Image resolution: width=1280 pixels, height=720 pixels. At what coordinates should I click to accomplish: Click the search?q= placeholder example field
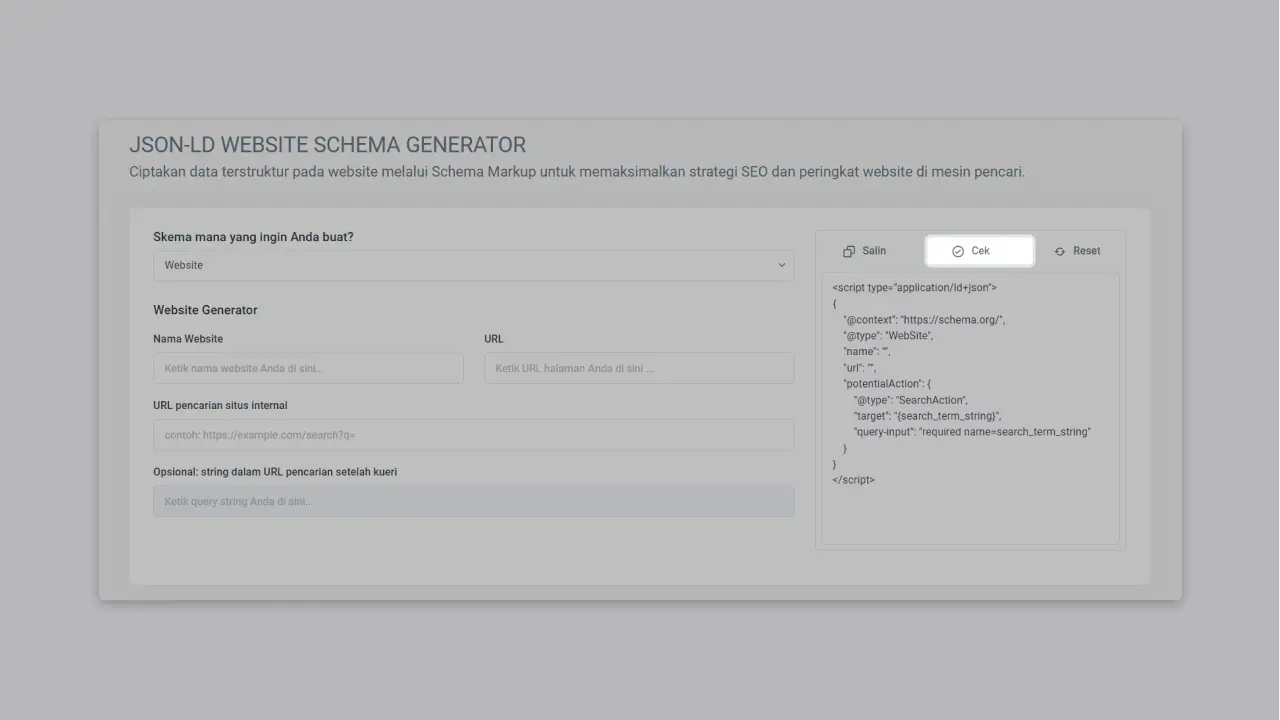473,434
